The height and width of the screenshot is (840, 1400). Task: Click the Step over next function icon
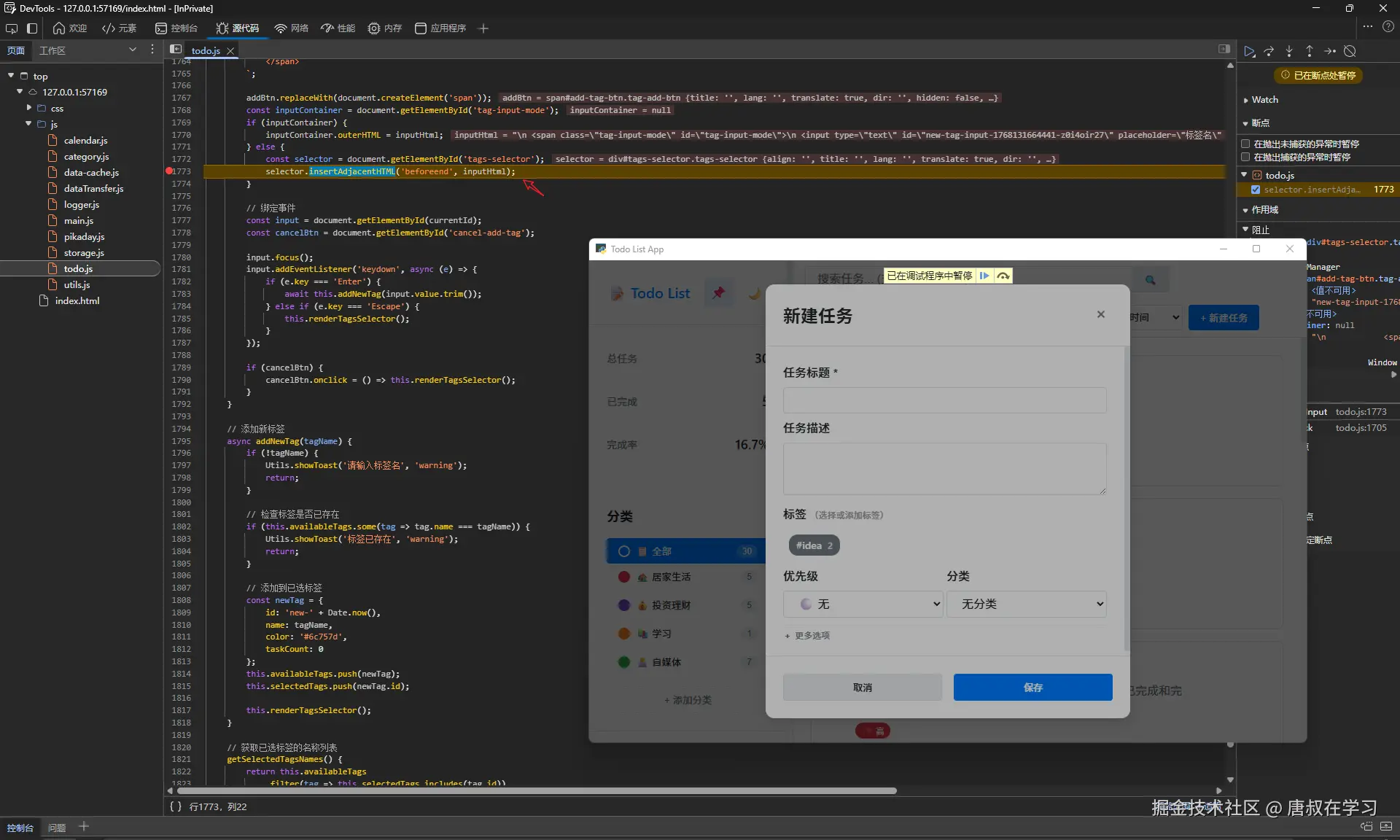coord(1269,51)
